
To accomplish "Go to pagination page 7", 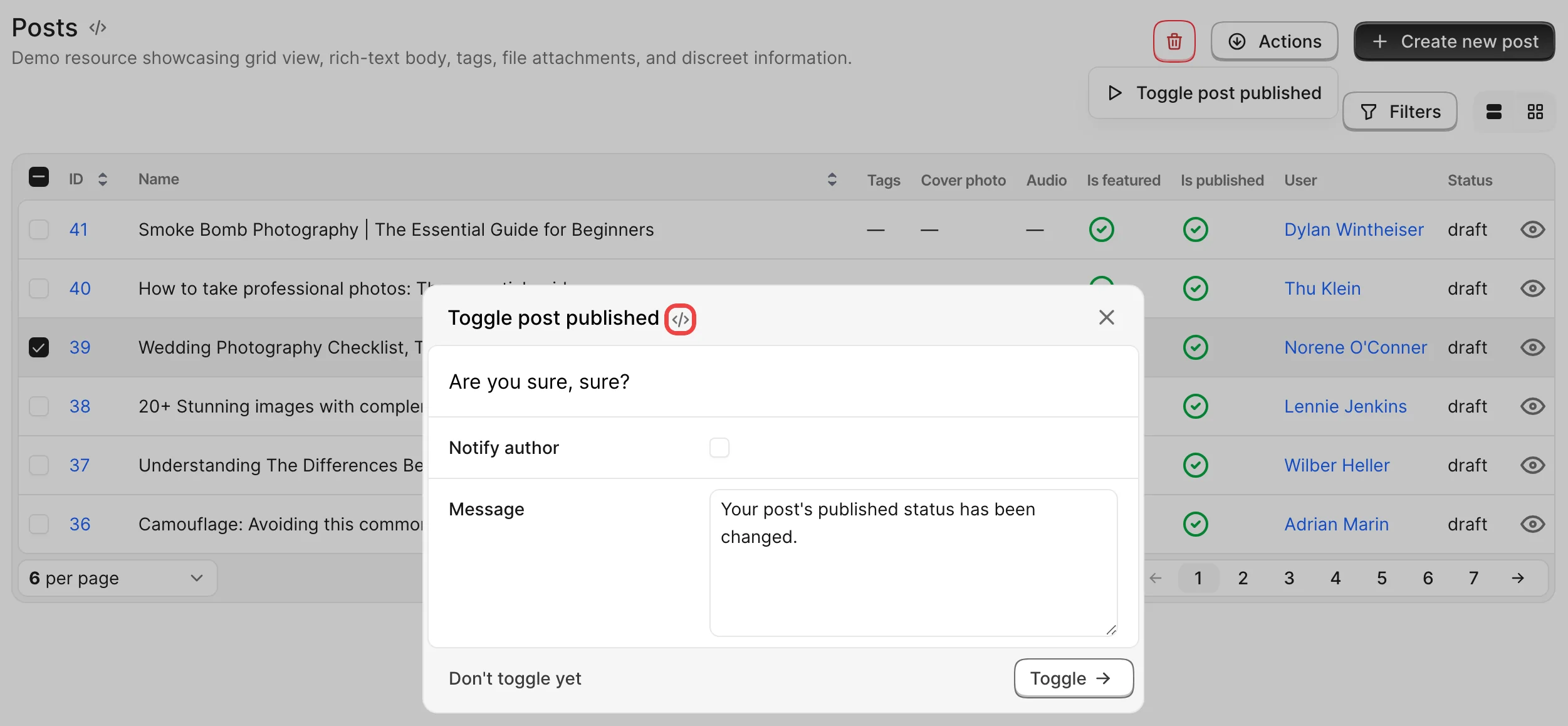I will click(x=1474, y=578).
